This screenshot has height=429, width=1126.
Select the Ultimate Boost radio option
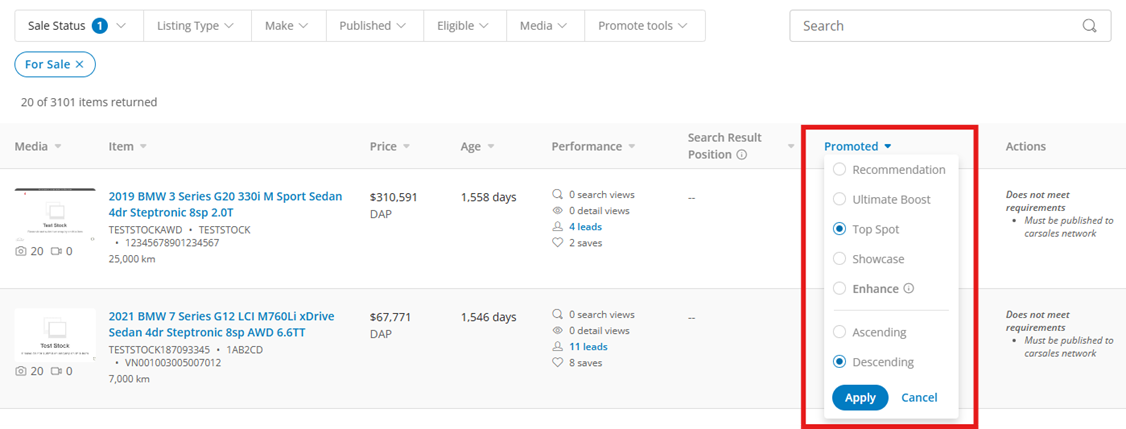pos(840,200)
